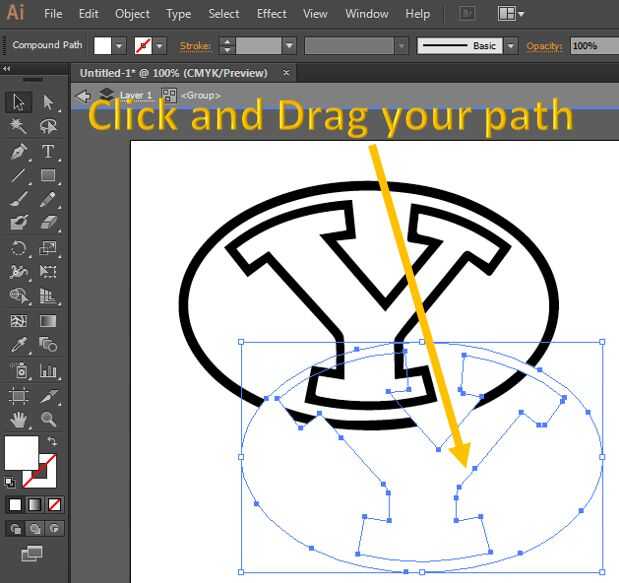Open the Type menu
619x583 pixels.
178,14
